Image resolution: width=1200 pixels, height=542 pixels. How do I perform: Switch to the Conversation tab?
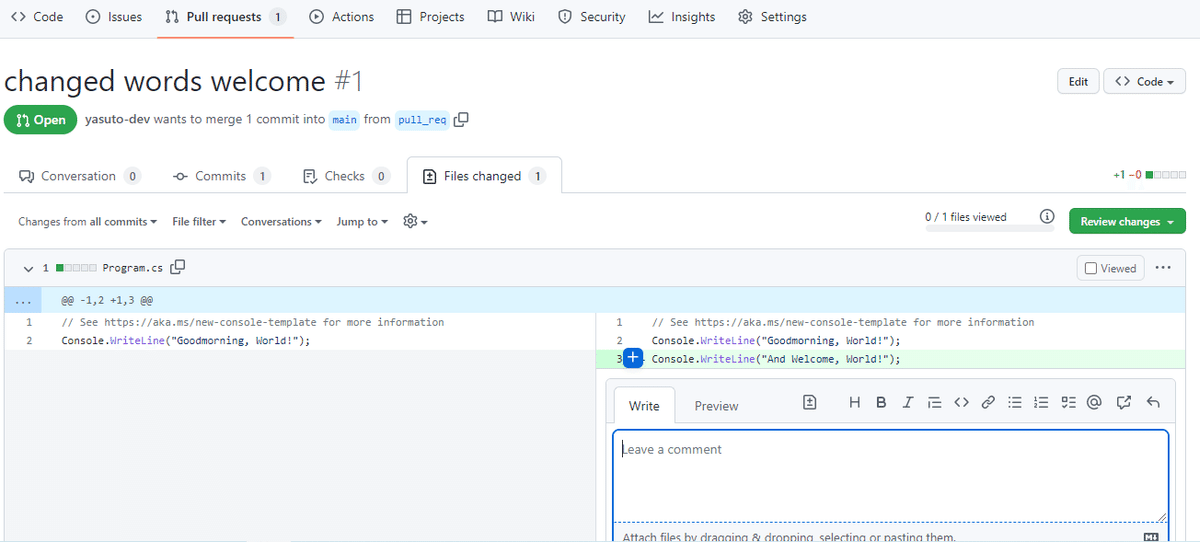pyautogui.click(x=80, y=176)
